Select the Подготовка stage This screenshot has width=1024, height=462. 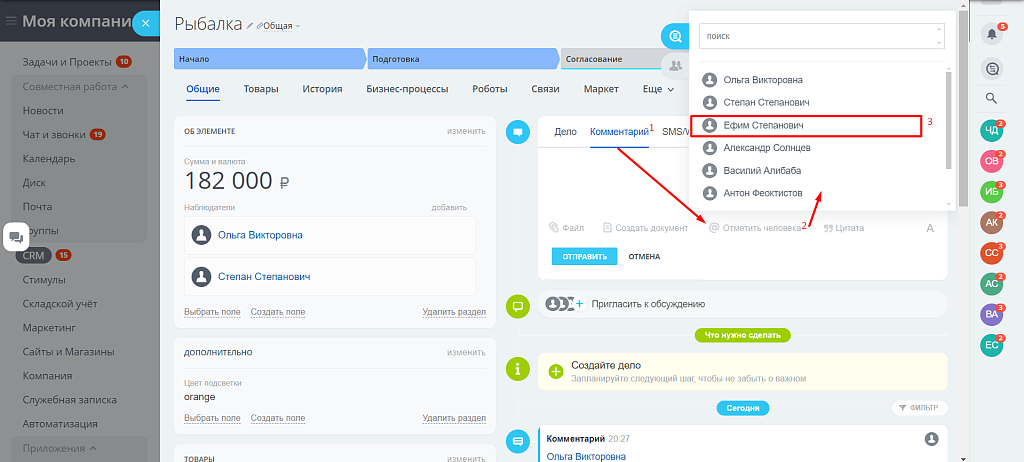[462, 59]
